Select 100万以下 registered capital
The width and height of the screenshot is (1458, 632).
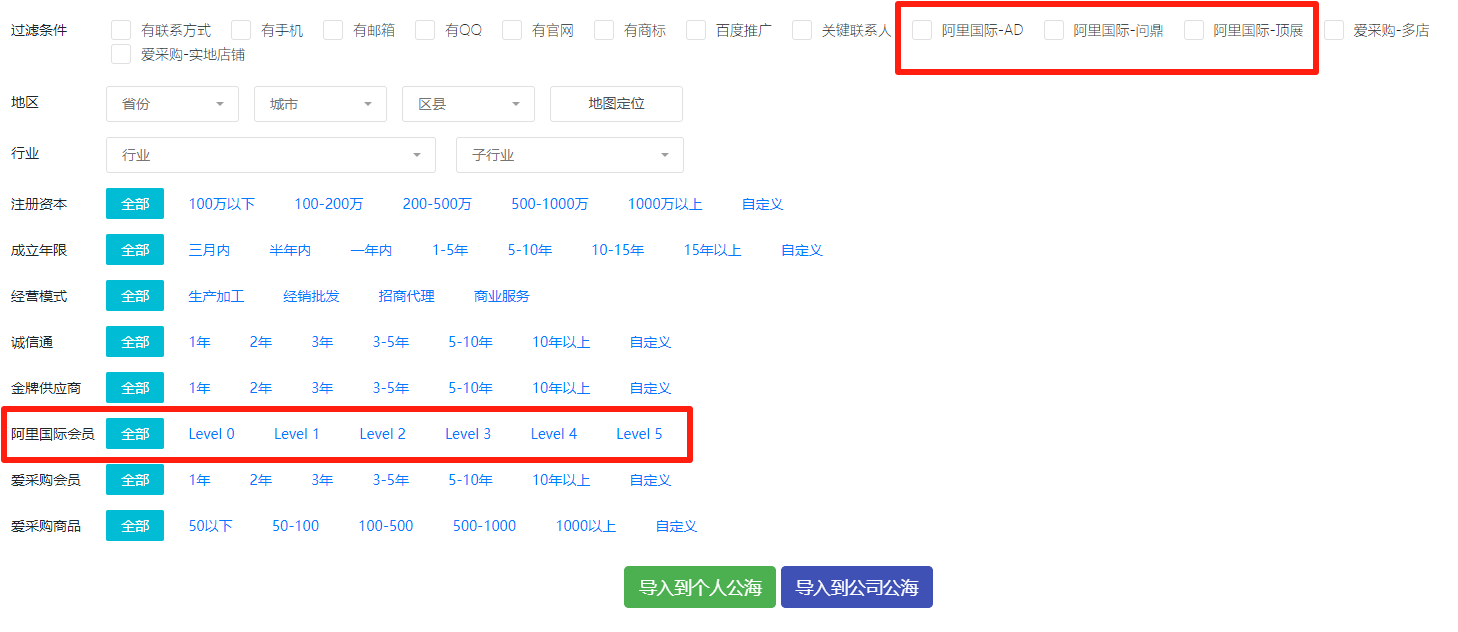click(x=222, y=204)
